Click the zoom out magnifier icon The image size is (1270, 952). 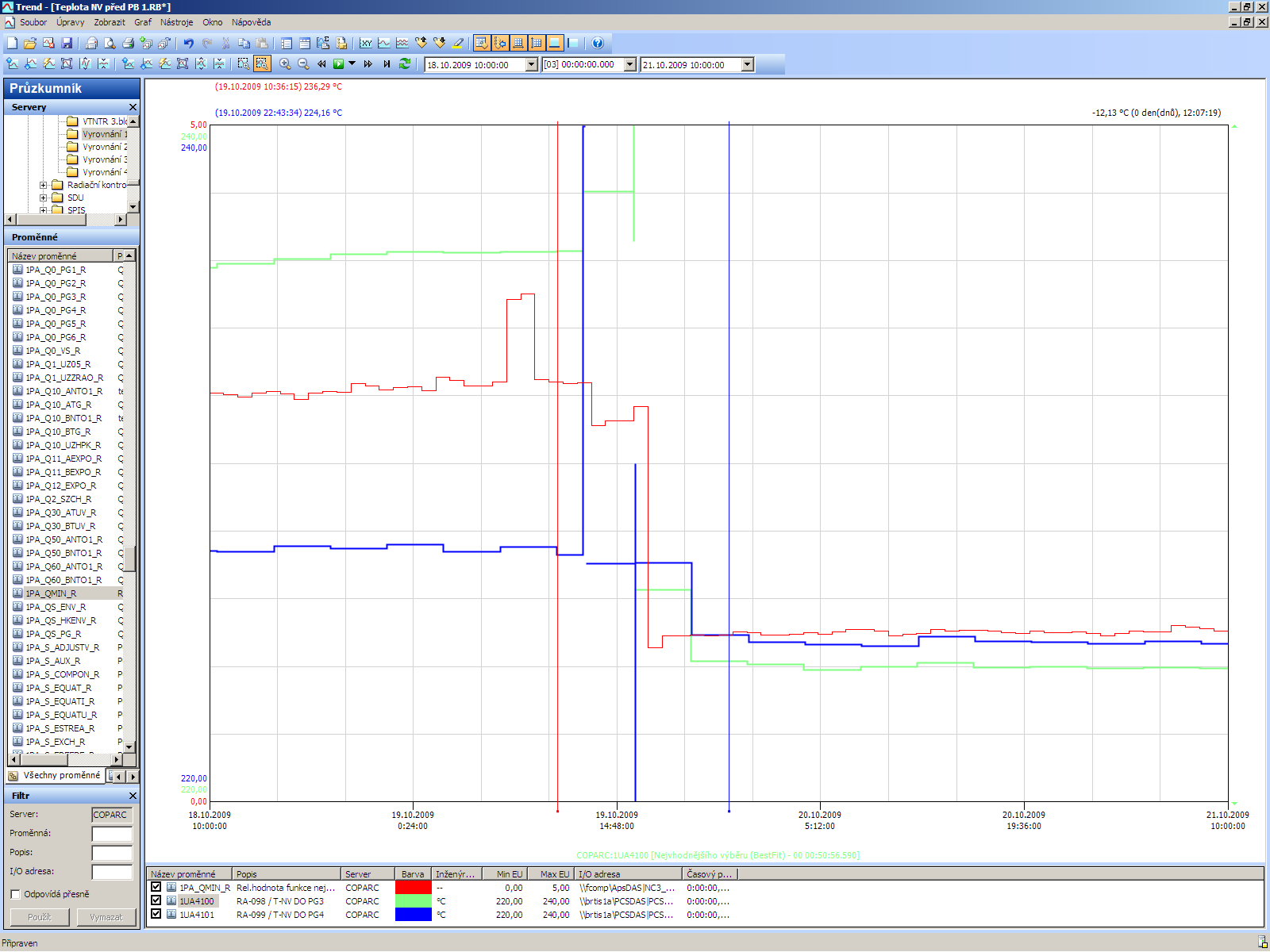pyautogui.click(x=303, y=63)
